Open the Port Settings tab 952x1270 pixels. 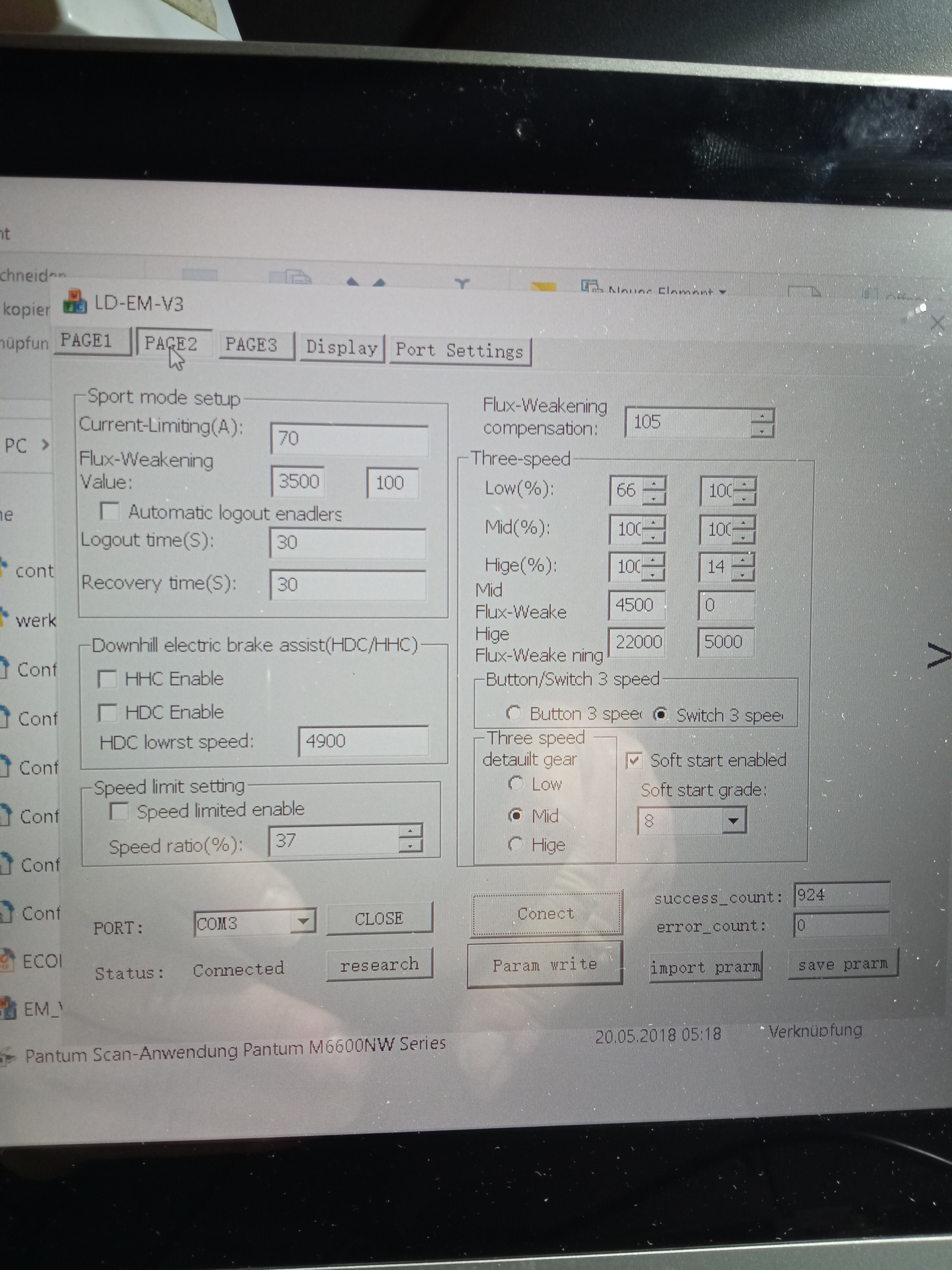[x=460, y=350]
